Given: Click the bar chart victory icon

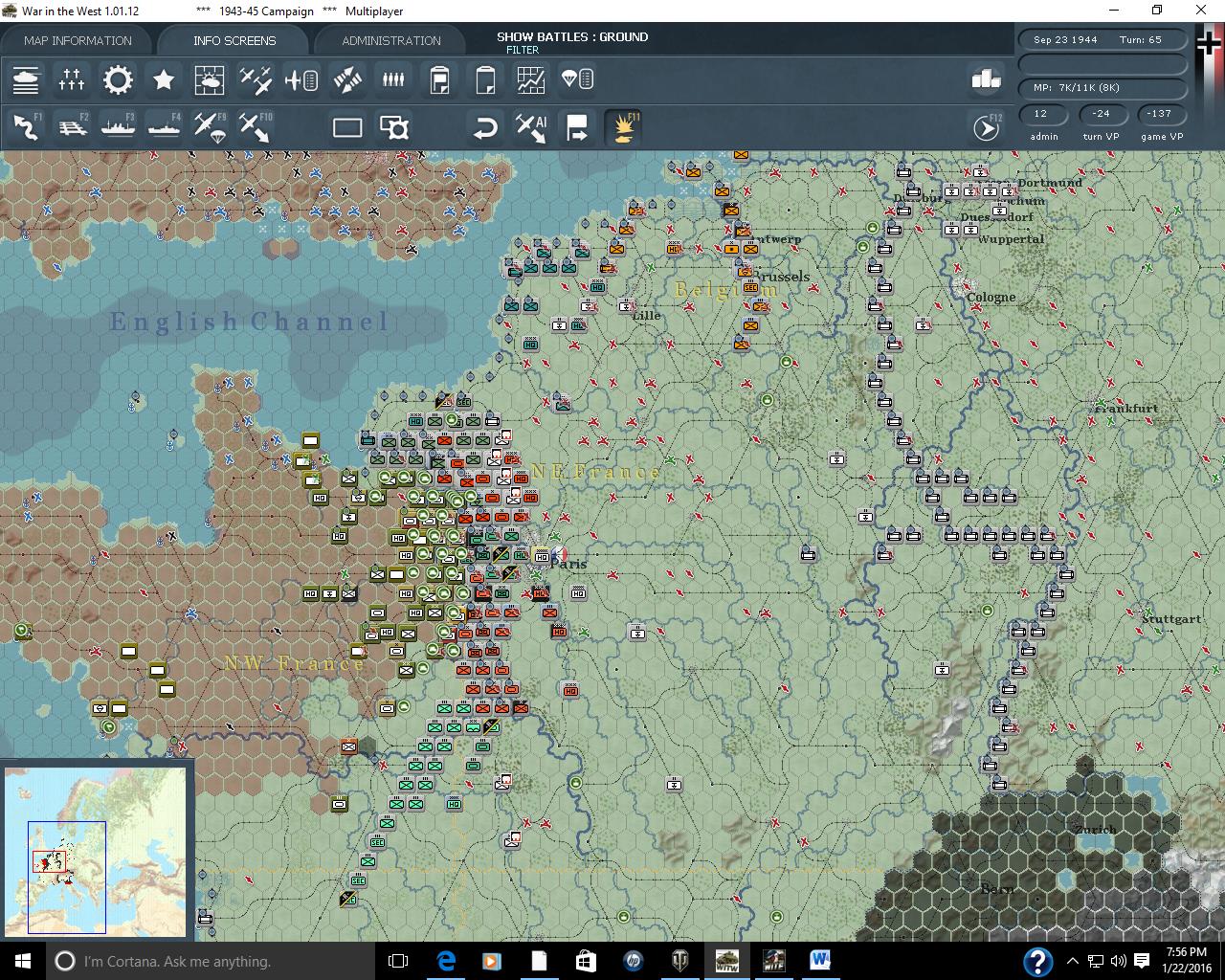Looking at the screenshot, I should click(986, 79).
